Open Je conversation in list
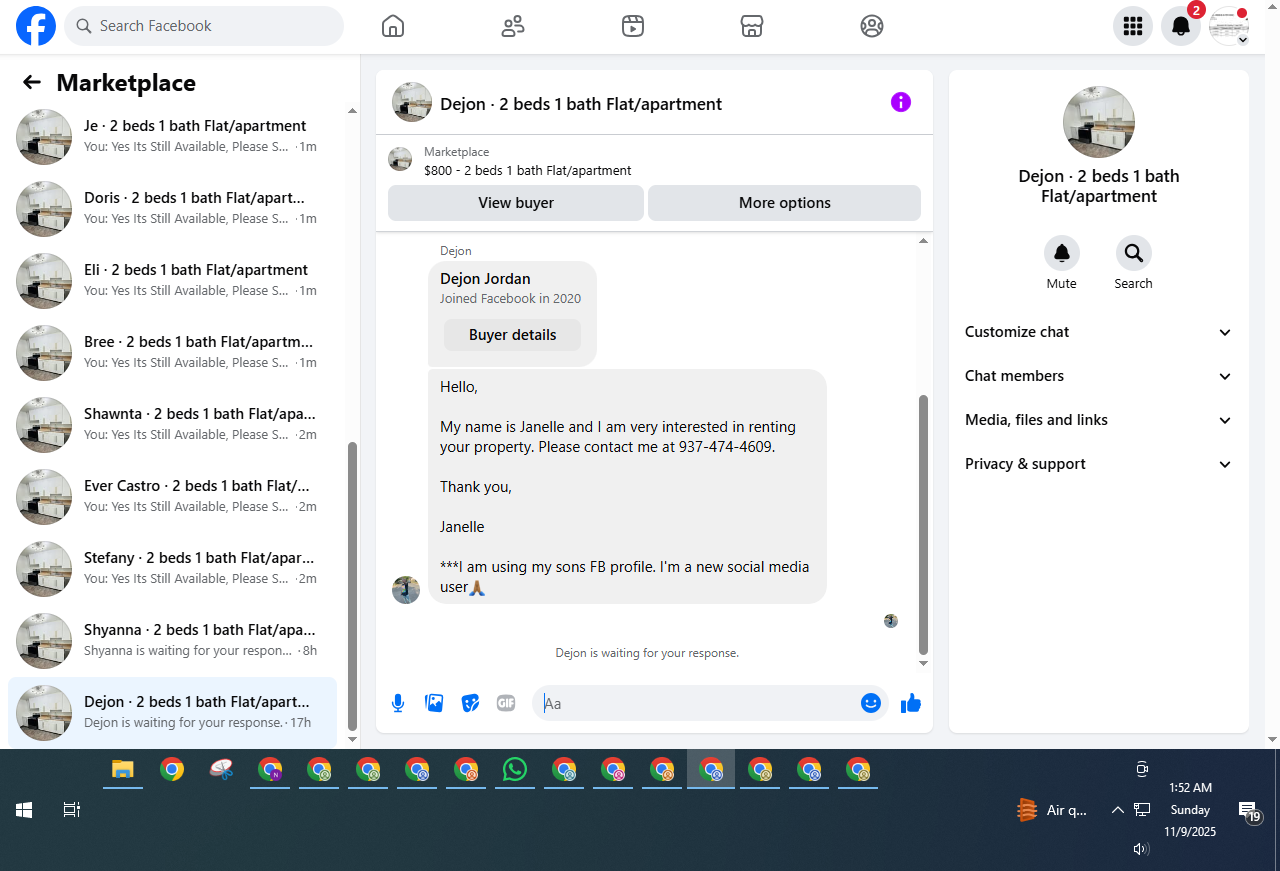The image size is (1280, 871). [x=172, y=137]
